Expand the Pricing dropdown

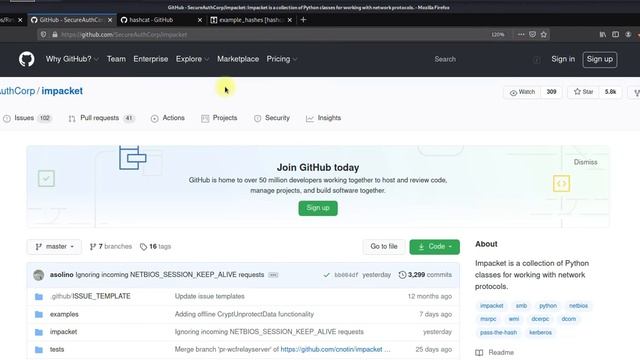pos(282,59)
